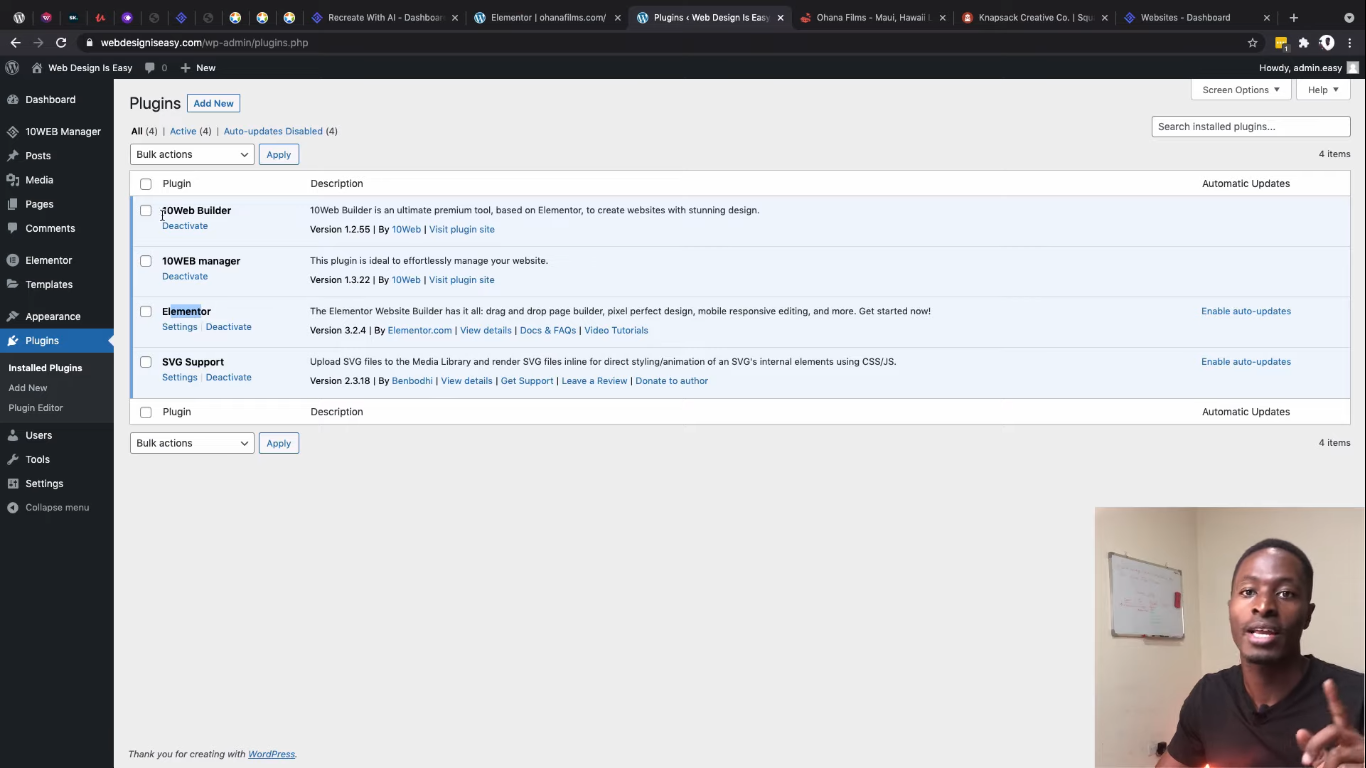
Task: Click the Collapse menu arrow icon
Action: coord(12,508)
